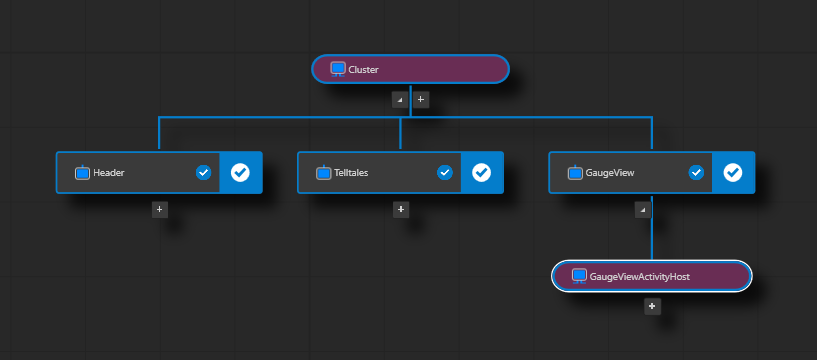817x360 pixels.
Task: Toggle the large checkmark panel on Header
Action: click(x=240, y=172)
